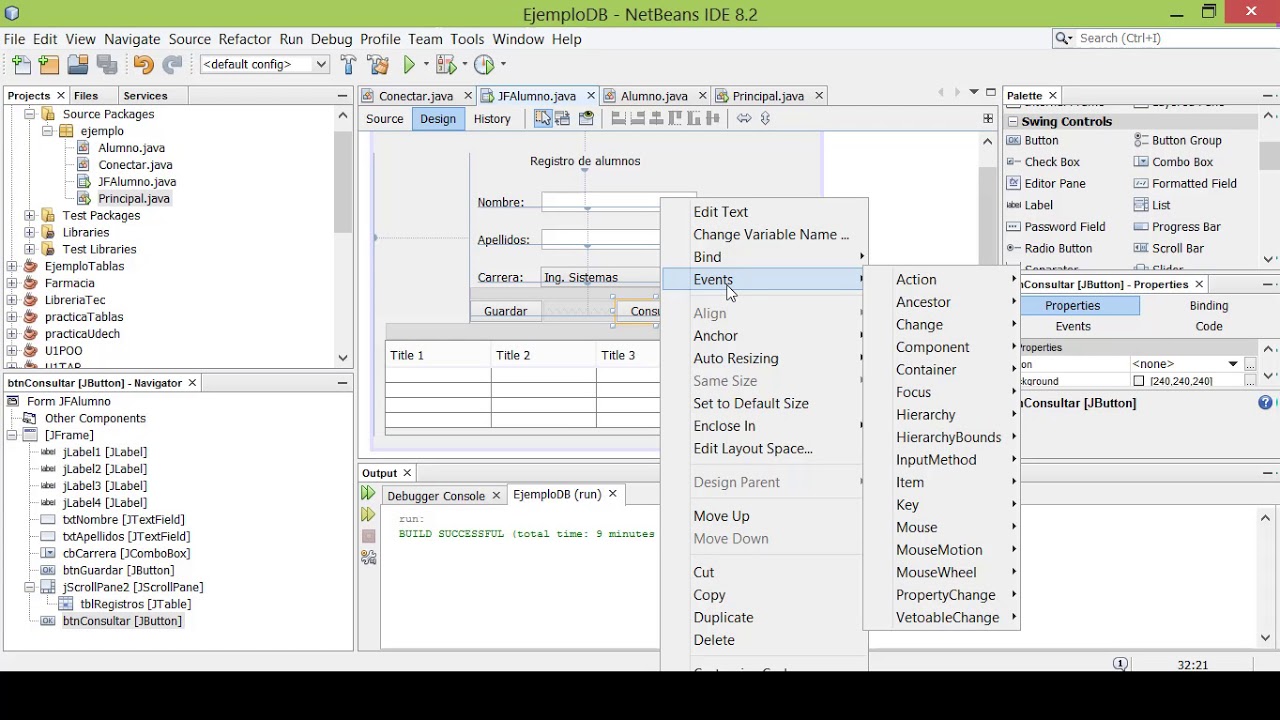Click the notification icon in status bar

[x=1120, y=664]
